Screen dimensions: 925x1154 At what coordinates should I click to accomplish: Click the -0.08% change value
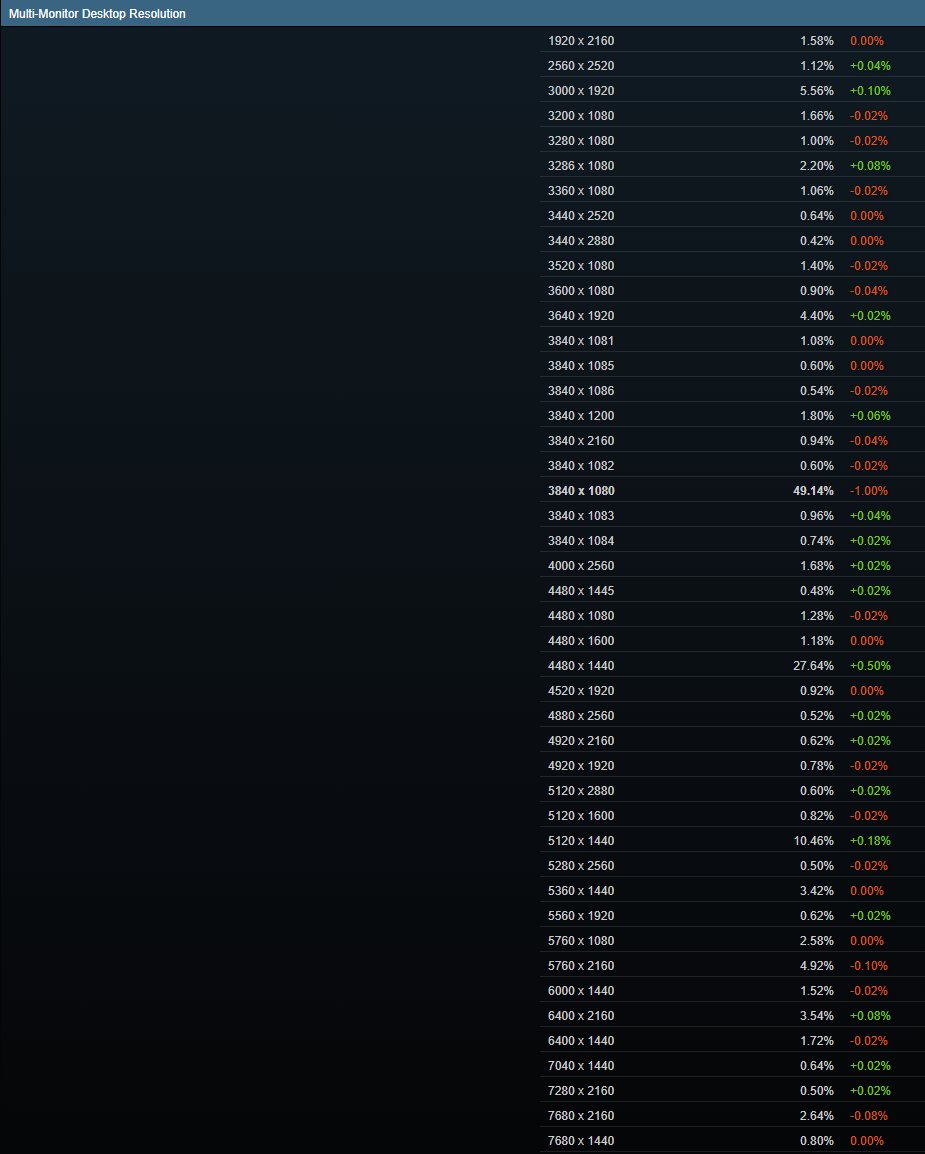point(869,1116)
